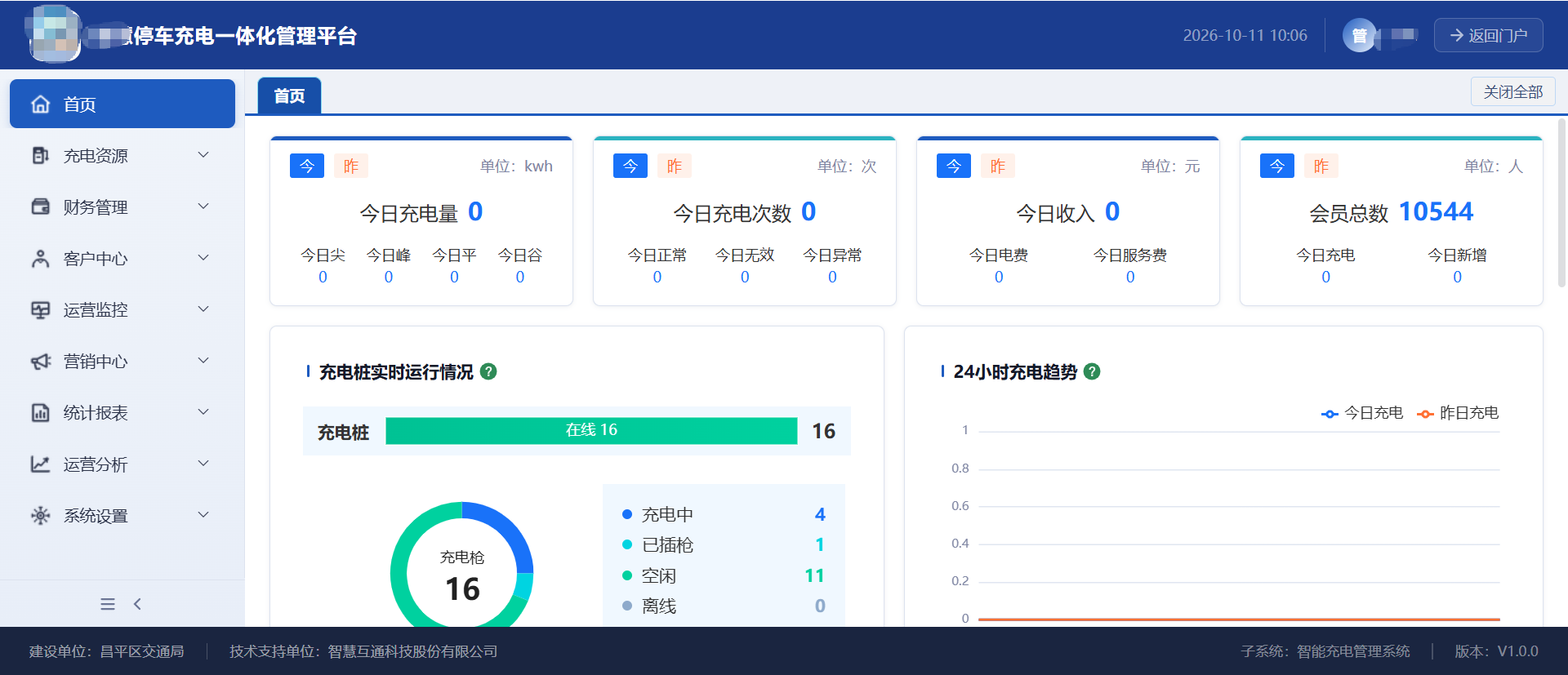
Task: Expand the 系统设置 menu chevron
Action: [x=203, y=514]
